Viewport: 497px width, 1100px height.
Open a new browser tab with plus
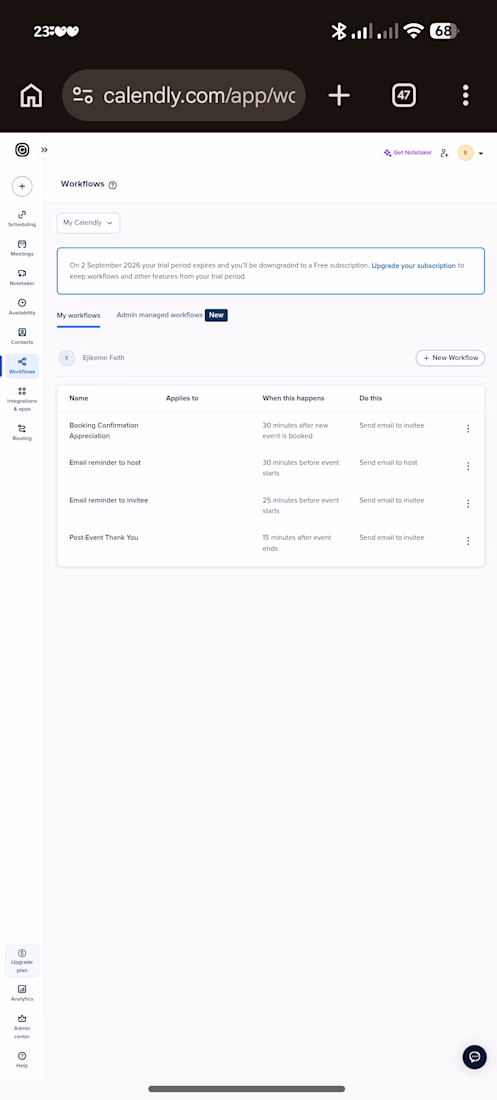tap(339, 95)
